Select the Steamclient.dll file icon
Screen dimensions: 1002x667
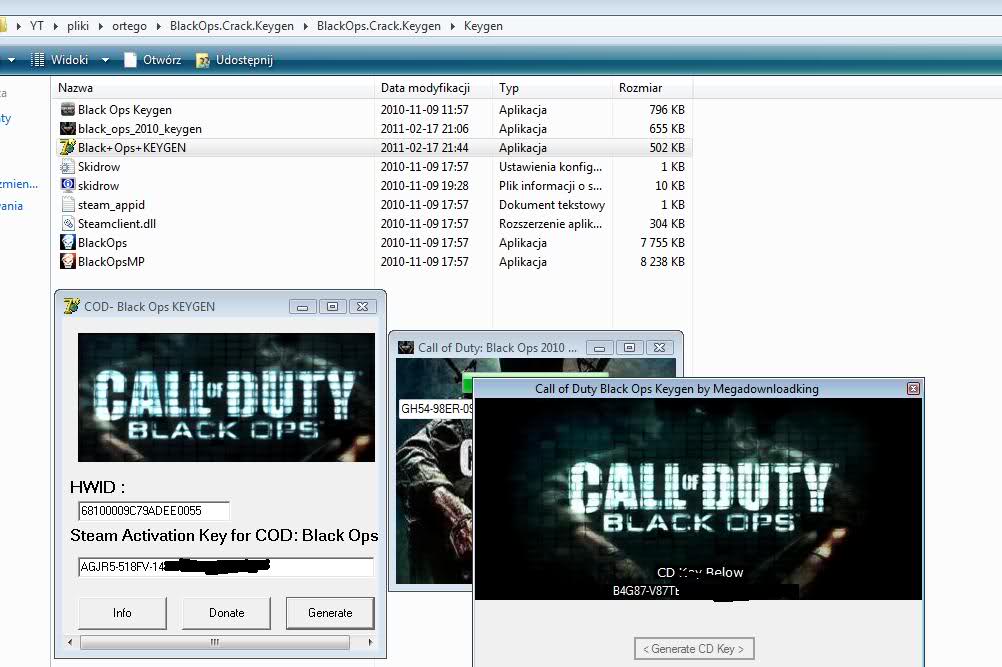(68, 224)
